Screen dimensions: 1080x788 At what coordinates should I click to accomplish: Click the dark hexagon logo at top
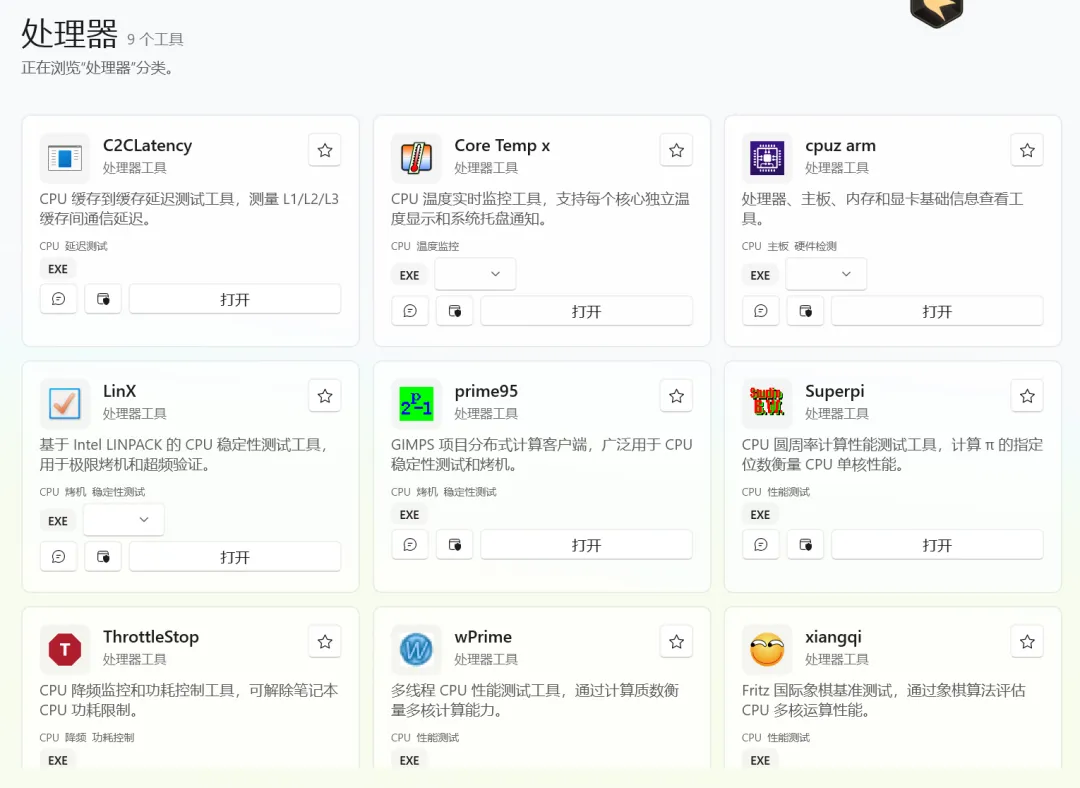[936, 12]
